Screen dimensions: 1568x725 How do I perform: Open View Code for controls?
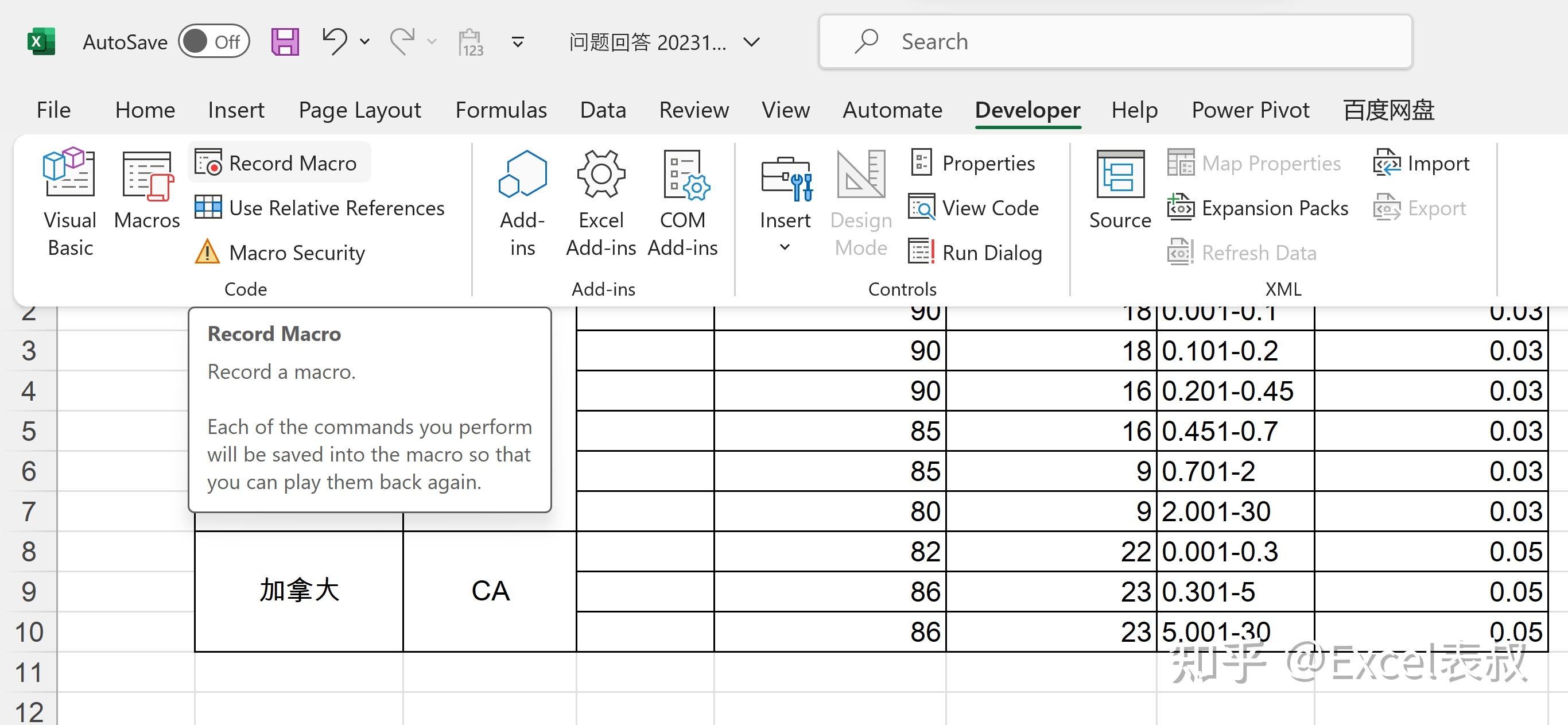click(975, 208)
